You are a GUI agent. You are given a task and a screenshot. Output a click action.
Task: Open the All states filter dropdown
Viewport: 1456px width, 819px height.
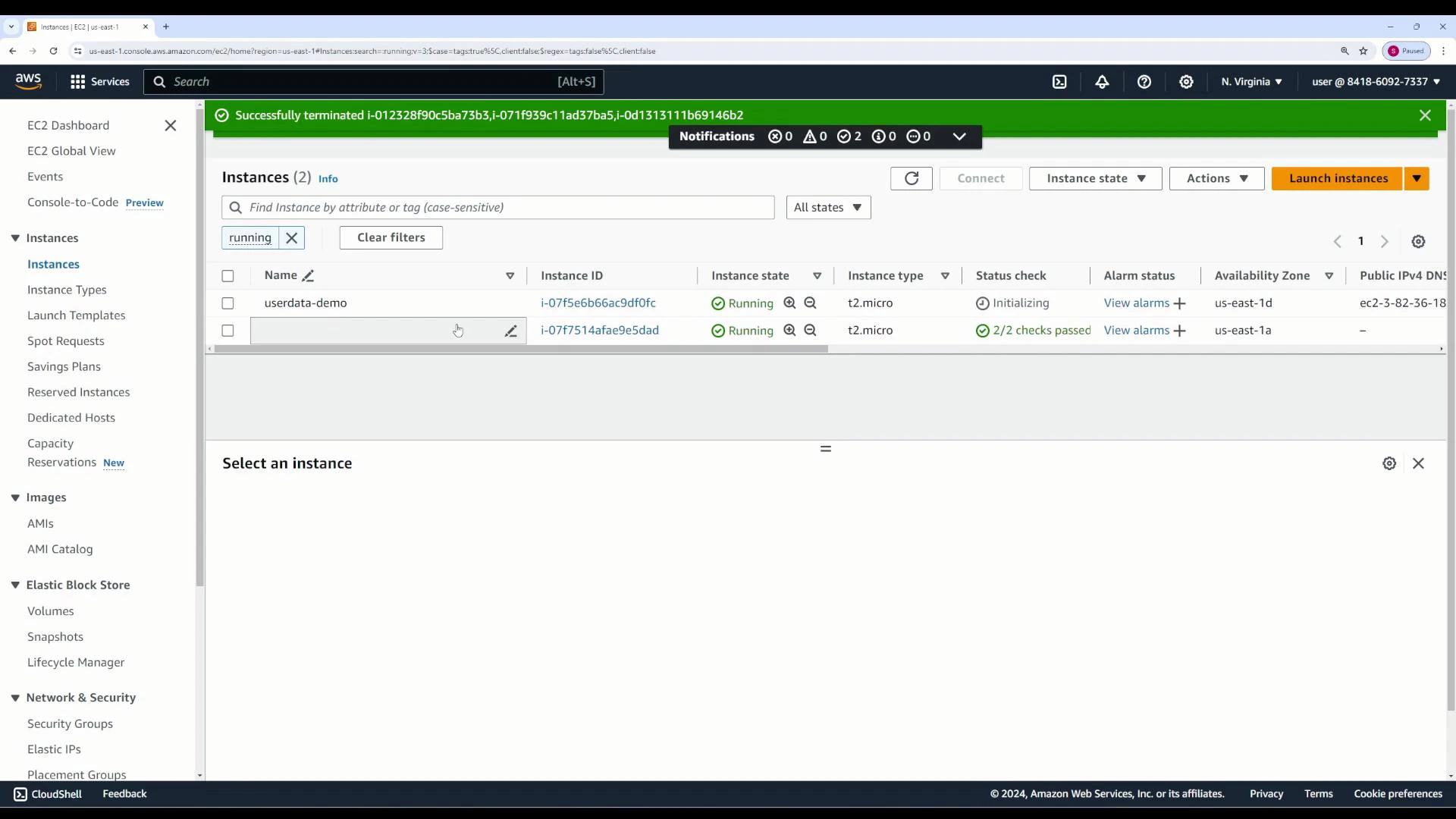tap(828, 207)
